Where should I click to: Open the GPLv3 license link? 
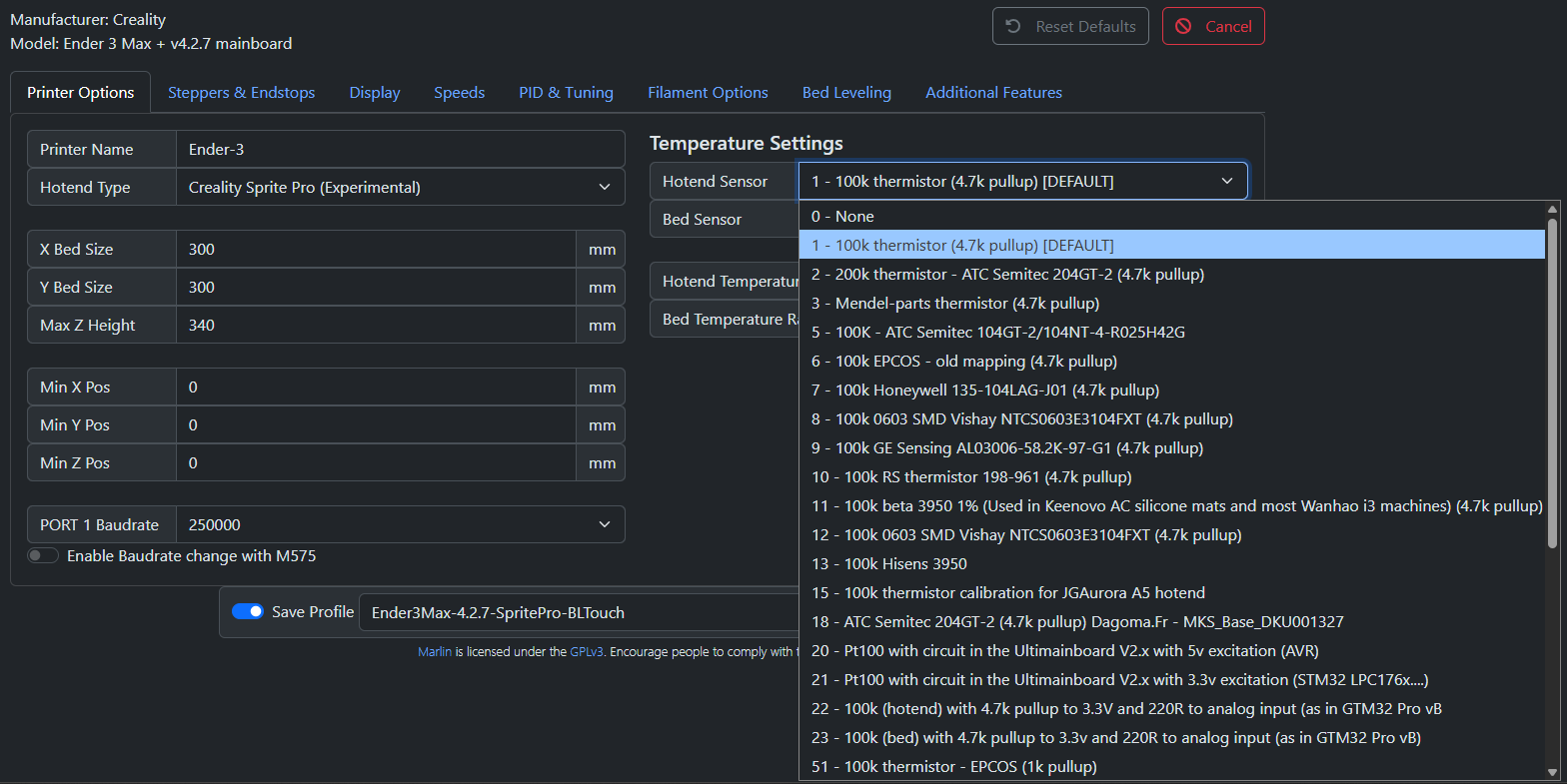pyautogui.click(x=587, y=652)
